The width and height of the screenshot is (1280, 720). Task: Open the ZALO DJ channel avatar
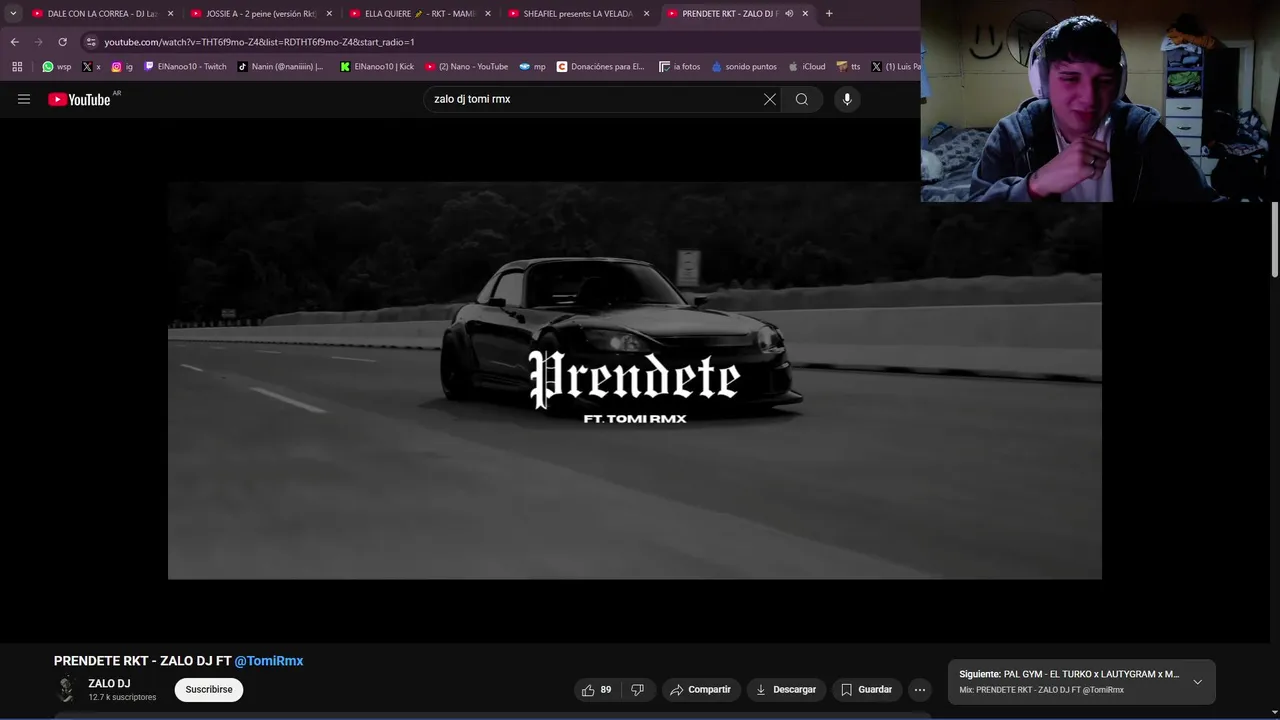[x=66, y=689]
